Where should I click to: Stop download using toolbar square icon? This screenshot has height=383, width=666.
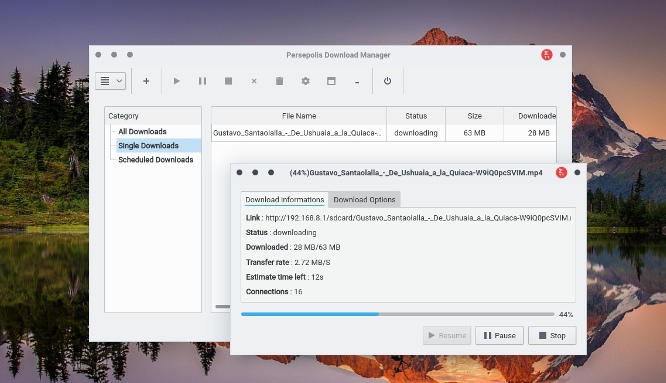228,81
